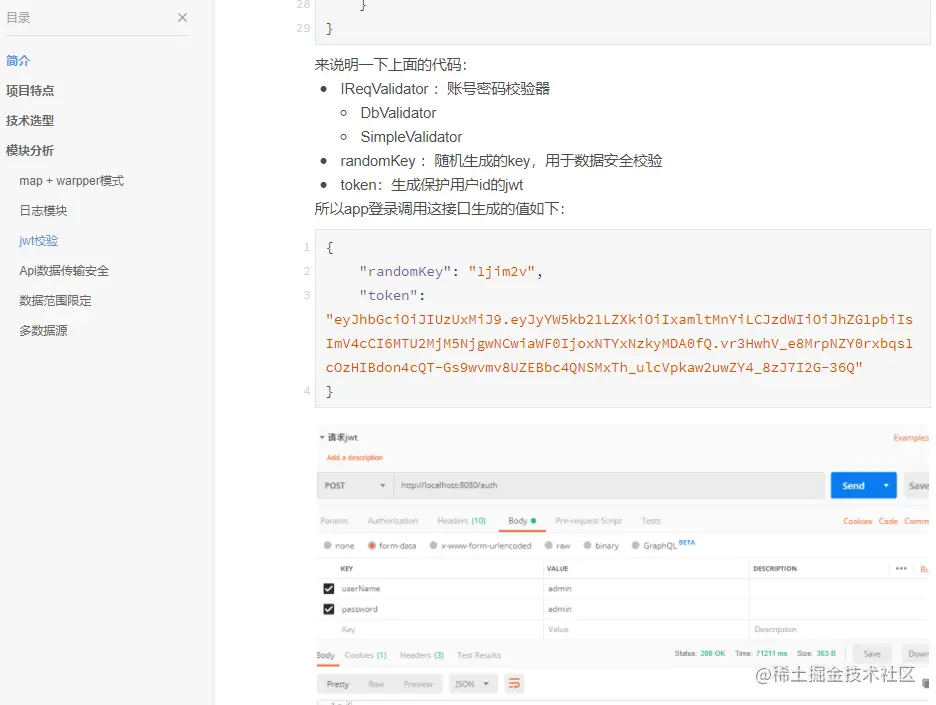Select x-www-form-urlencoded radio option
The image size is (936, 705).
click(433, 545)
